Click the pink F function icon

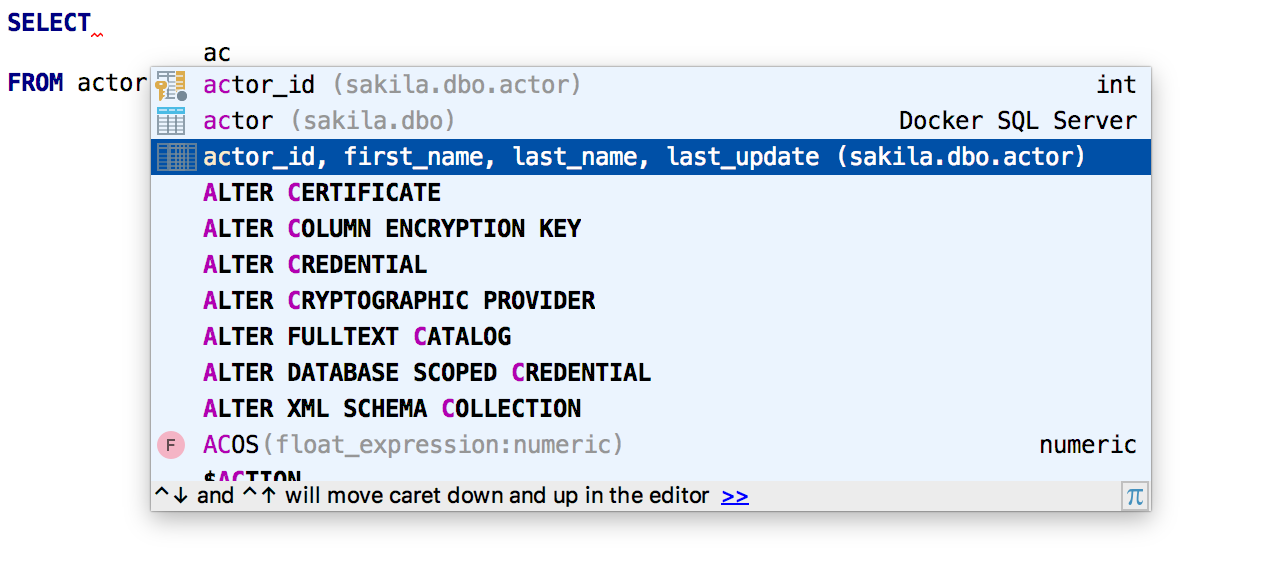pos(171,445)
